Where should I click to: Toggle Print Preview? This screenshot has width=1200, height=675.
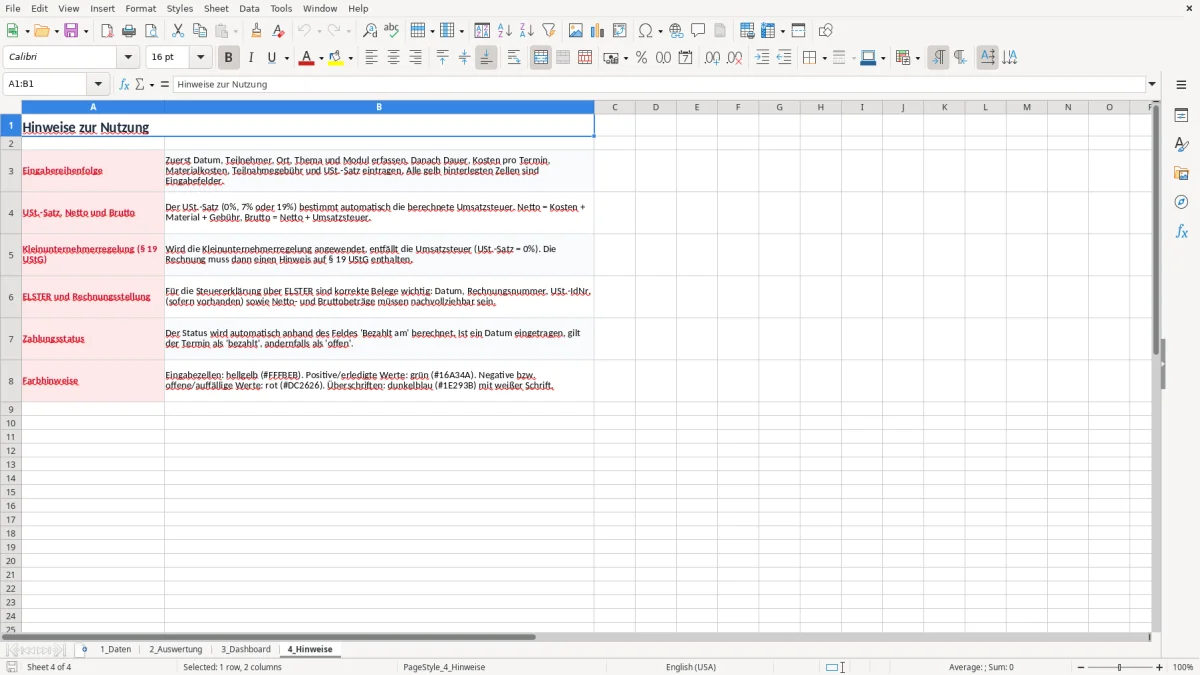click(151, 31)
